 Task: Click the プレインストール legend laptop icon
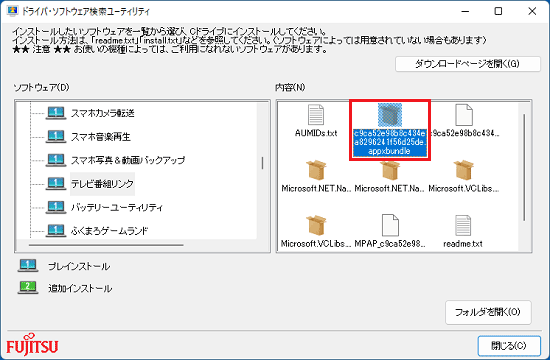(28, 266)
